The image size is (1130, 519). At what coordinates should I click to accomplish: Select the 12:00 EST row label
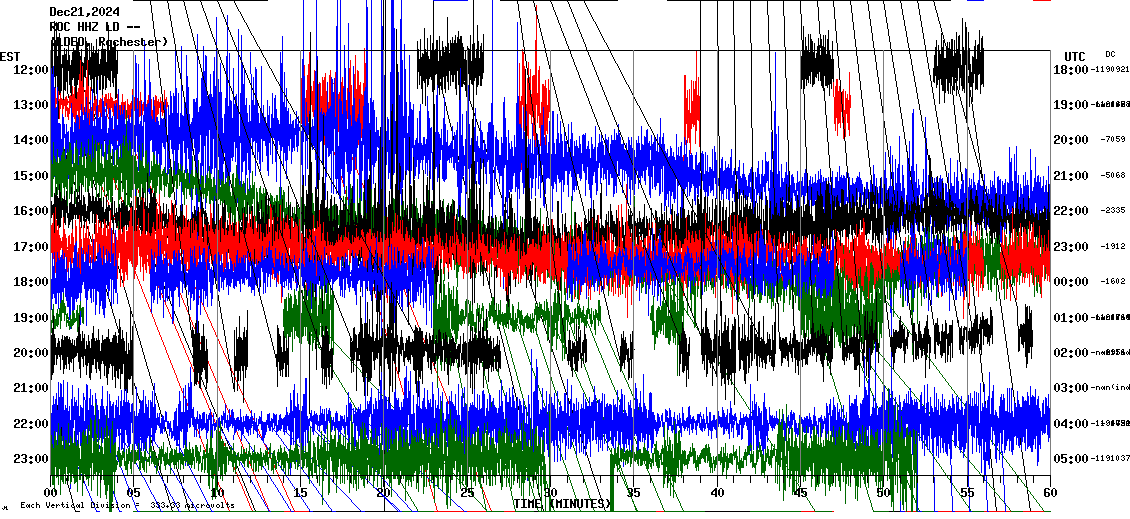pos(31,69)
